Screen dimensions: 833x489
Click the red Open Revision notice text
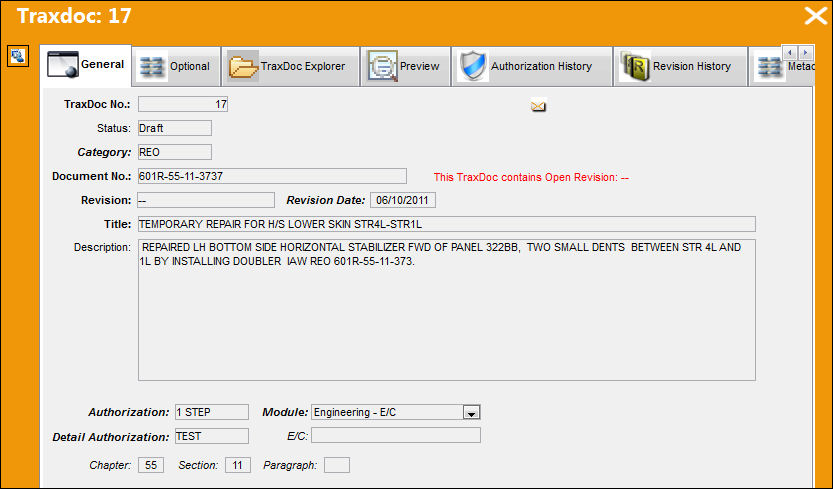531,178
